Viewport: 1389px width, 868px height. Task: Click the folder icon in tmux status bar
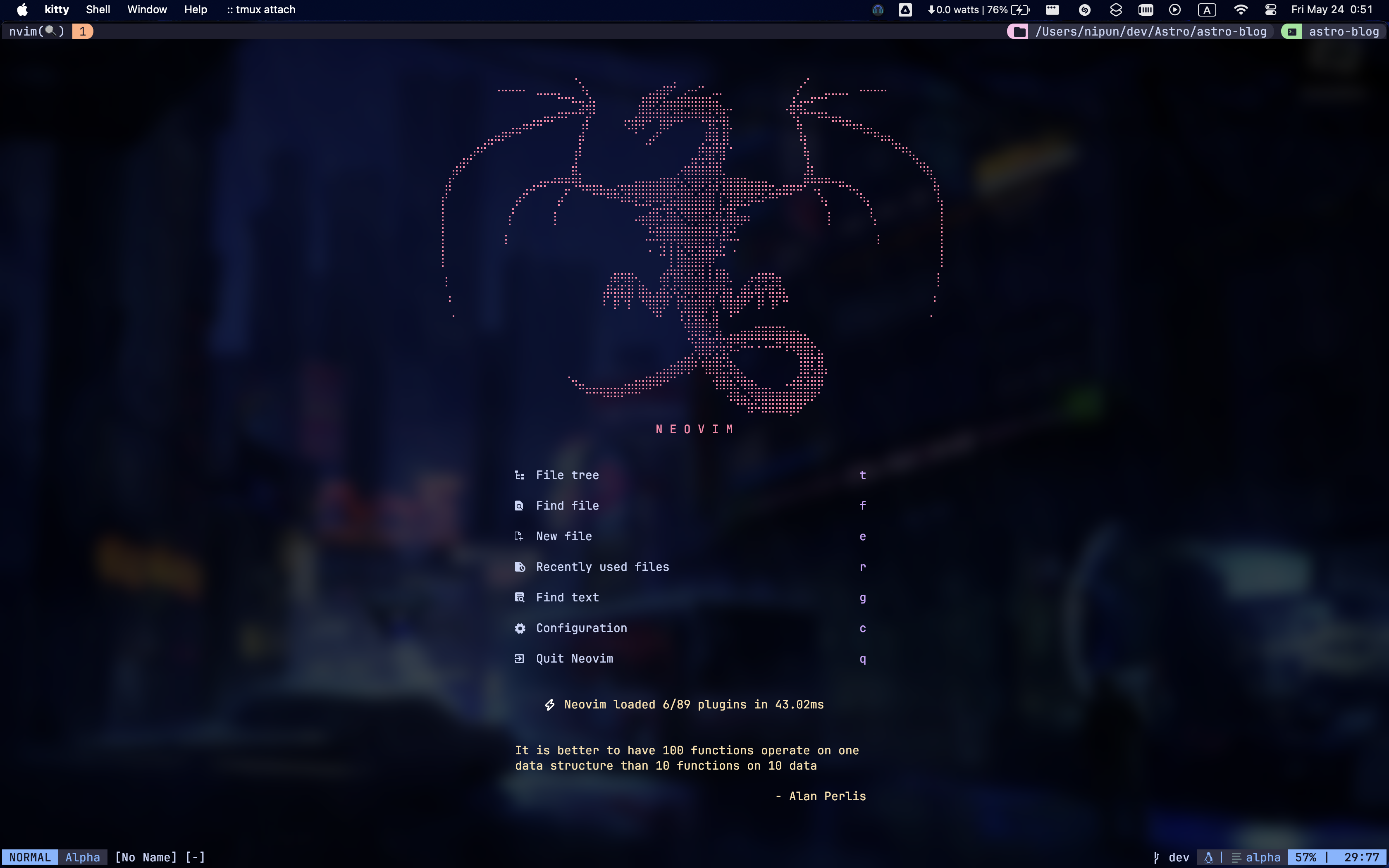click(x=1019, y=31)
